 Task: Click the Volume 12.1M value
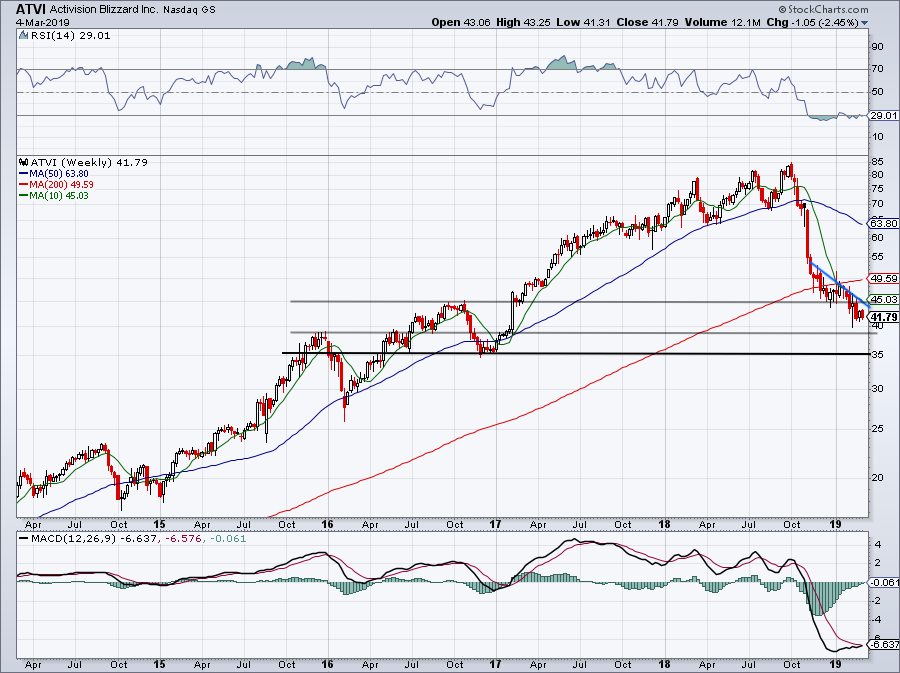[723, 22]
